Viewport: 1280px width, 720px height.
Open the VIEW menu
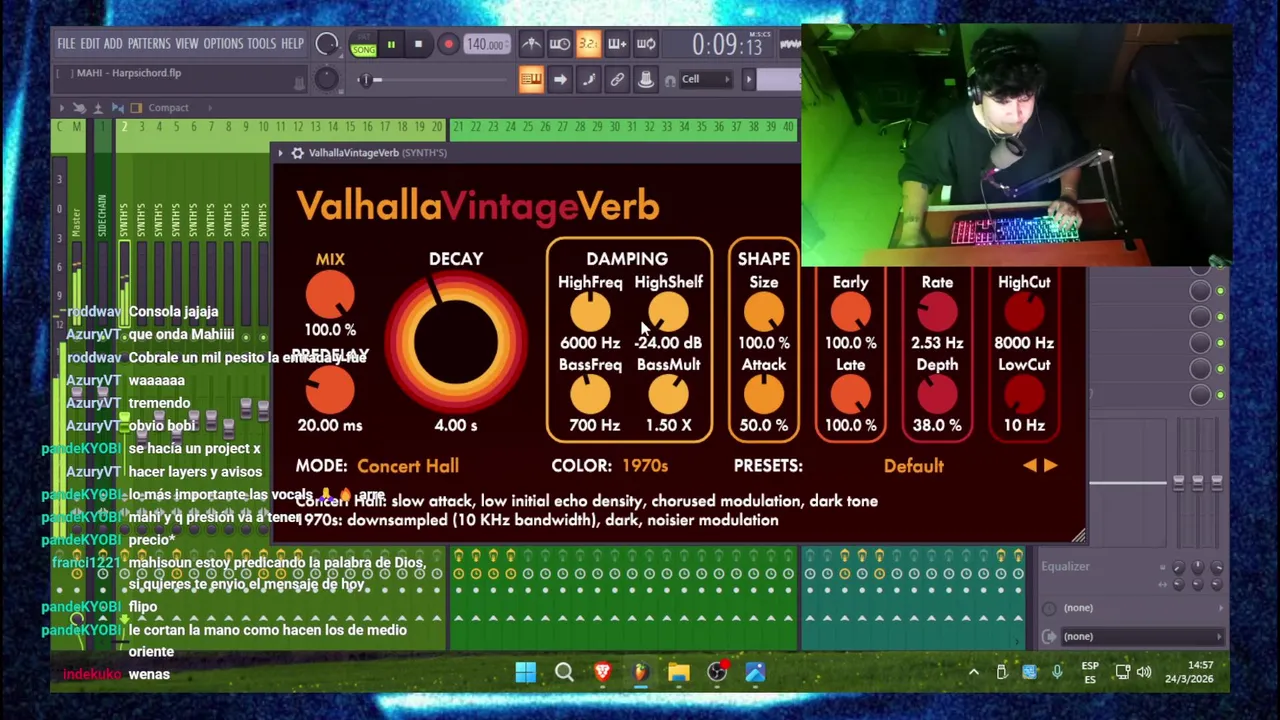point(187,44)
